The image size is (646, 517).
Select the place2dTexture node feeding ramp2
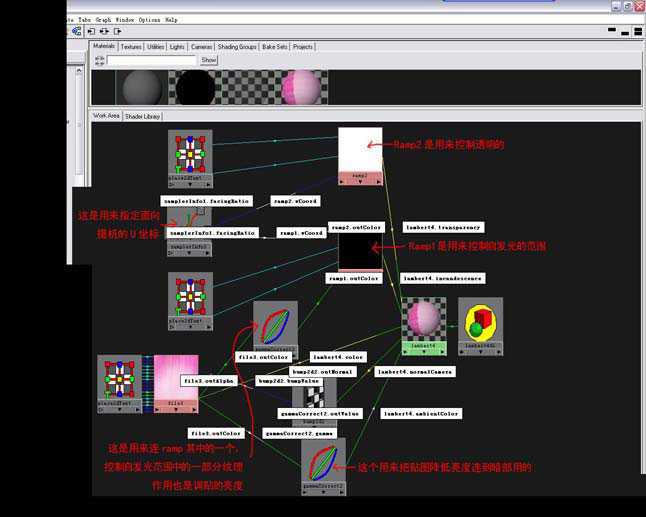[x=190, y=152]
